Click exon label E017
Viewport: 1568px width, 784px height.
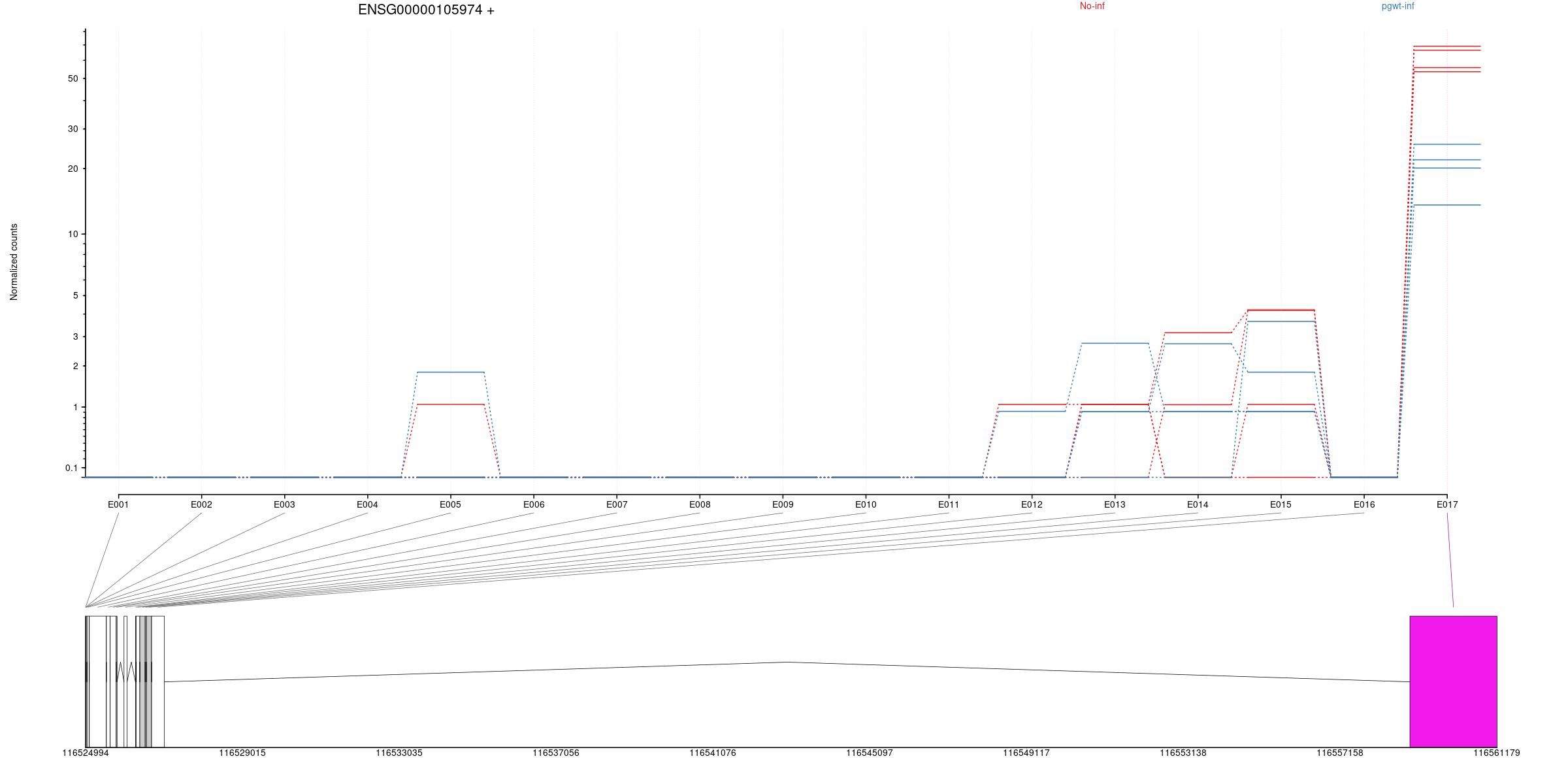(x=1447, y=504)
